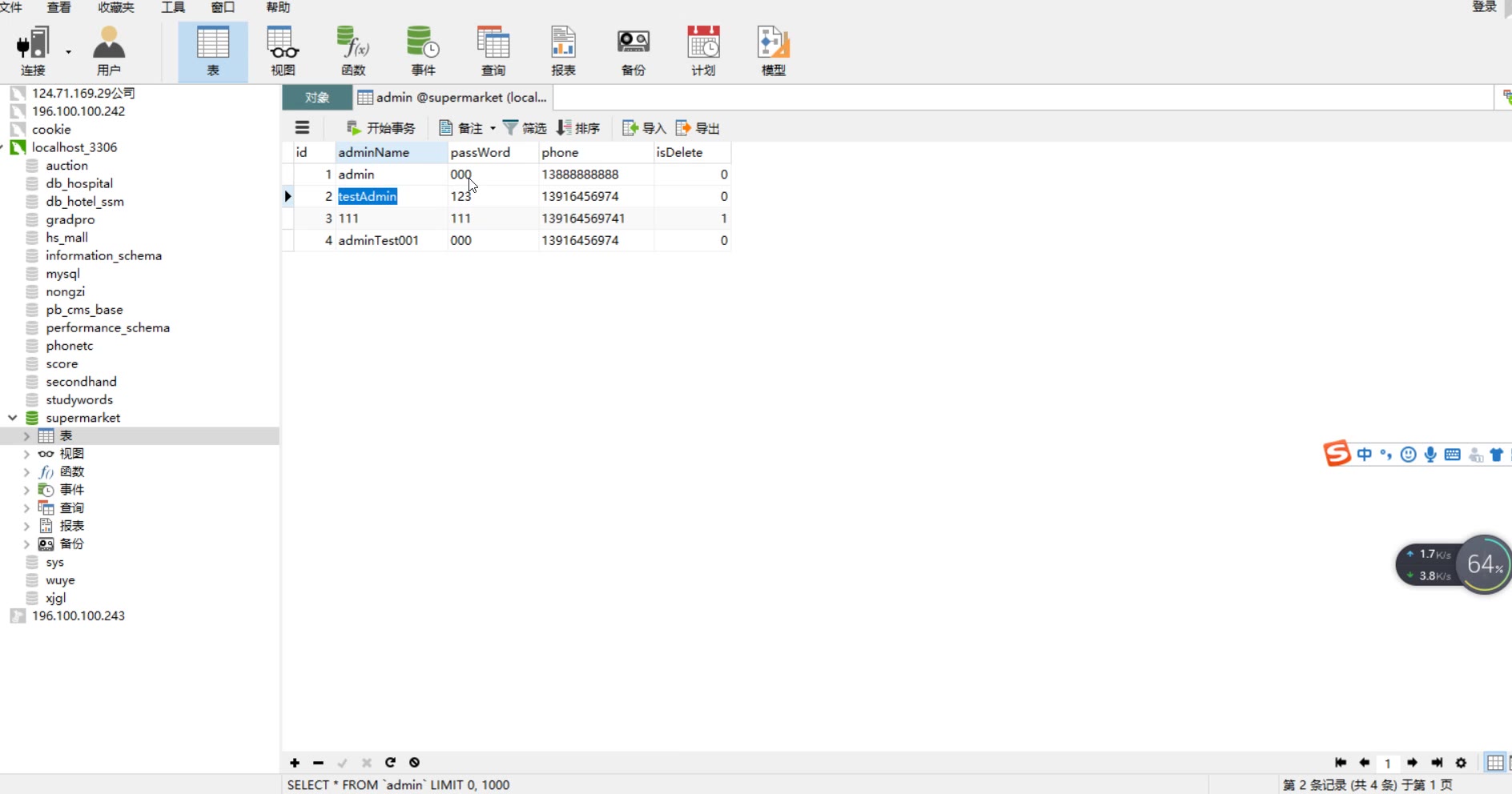Expand the 查询 queries tree node

click(x=26, y=508)
